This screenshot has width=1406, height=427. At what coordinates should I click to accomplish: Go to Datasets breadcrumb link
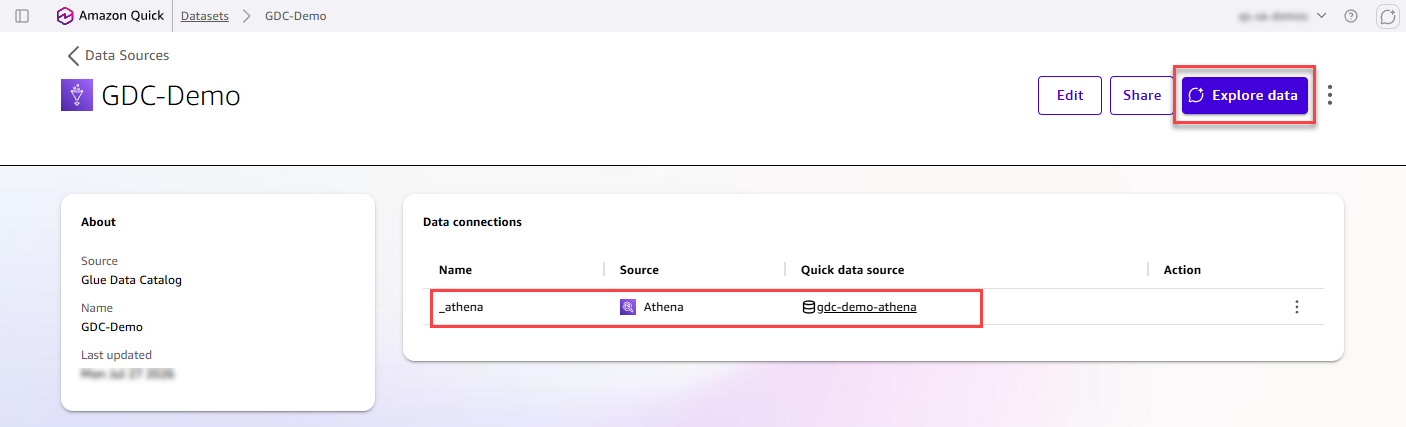click(204, 16)
